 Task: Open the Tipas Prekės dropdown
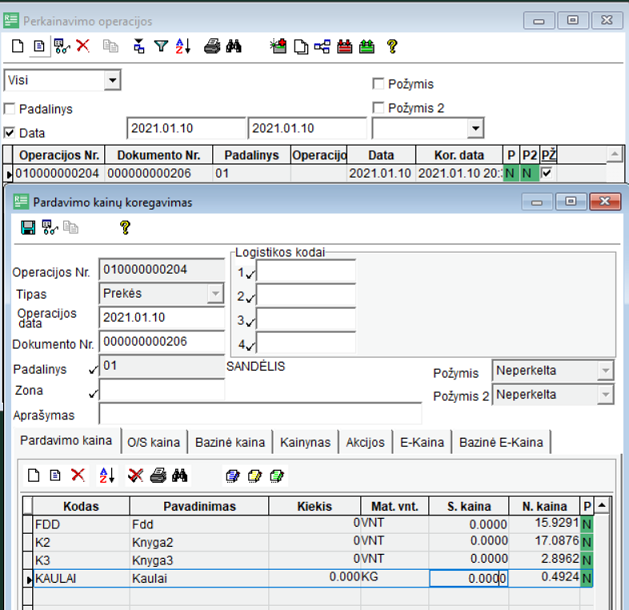coord(214,293)
